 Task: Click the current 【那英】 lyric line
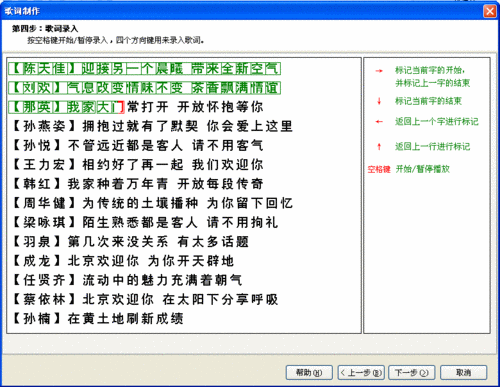(136, 107)
